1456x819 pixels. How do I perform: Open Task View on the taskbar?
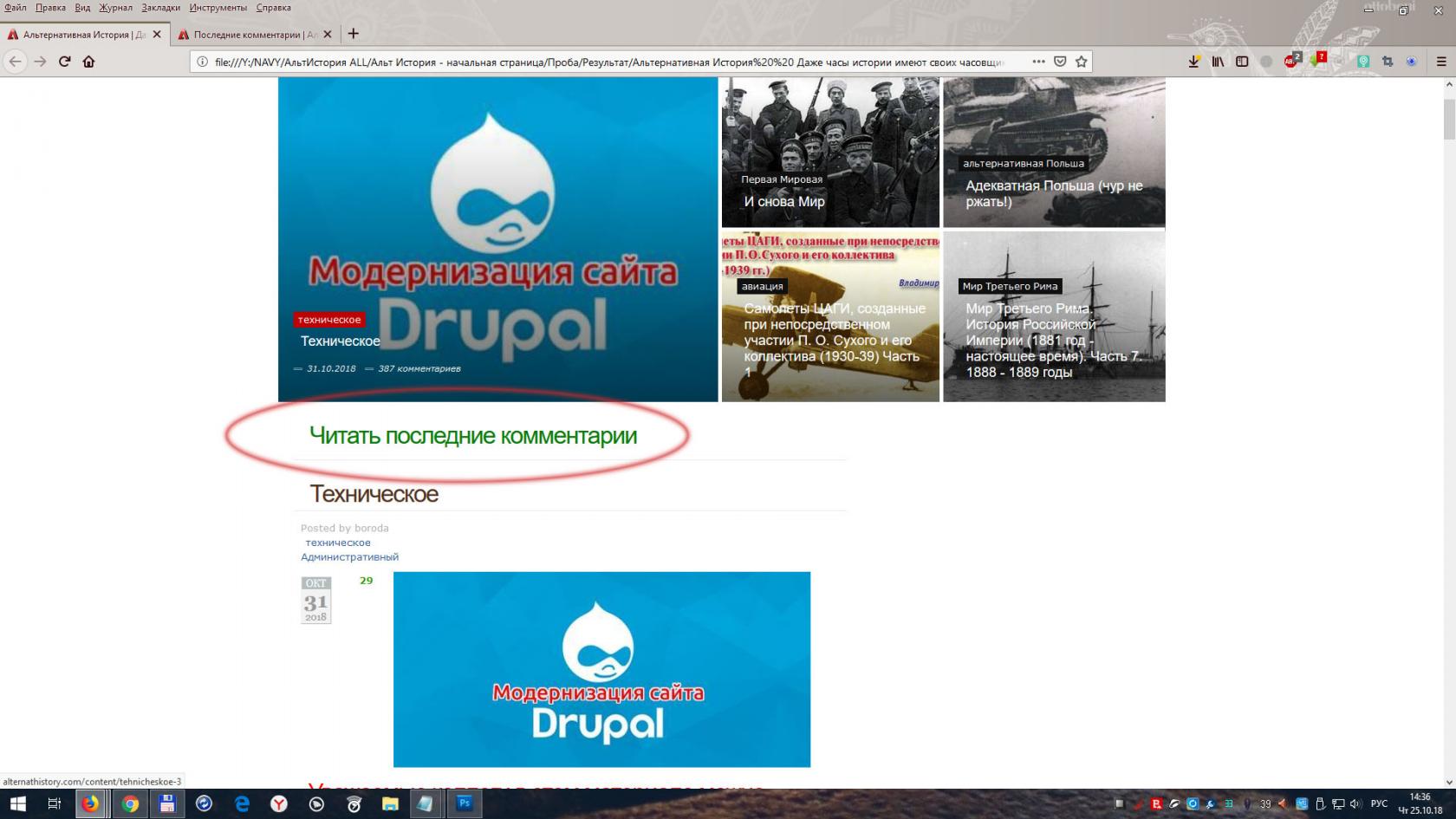tap(54, 803)
